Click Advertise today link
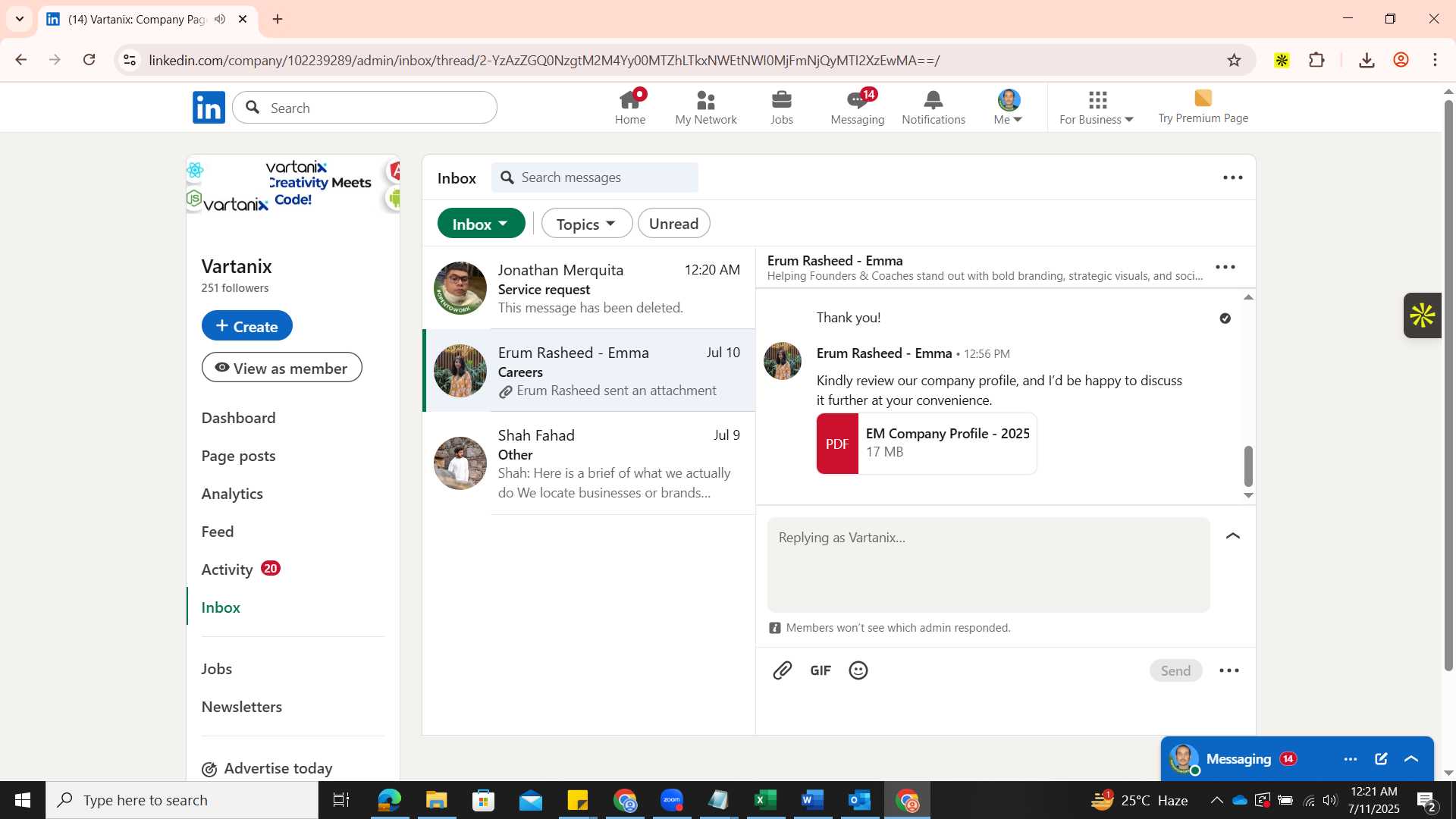 (267, 768)
